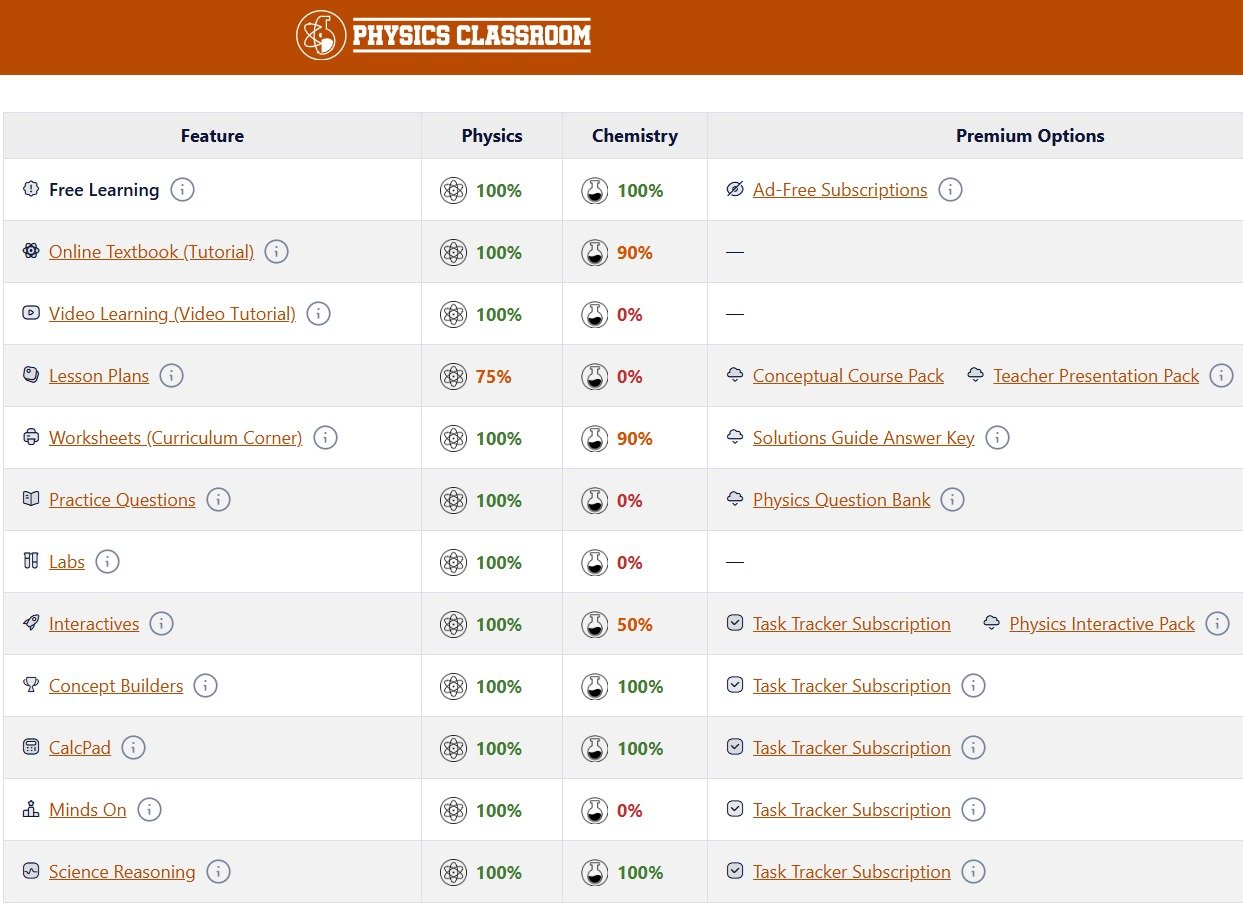Click the atom icon next to Physics 100%
The height and width of the screenshot is (904, 1243).
pos(454,190)
